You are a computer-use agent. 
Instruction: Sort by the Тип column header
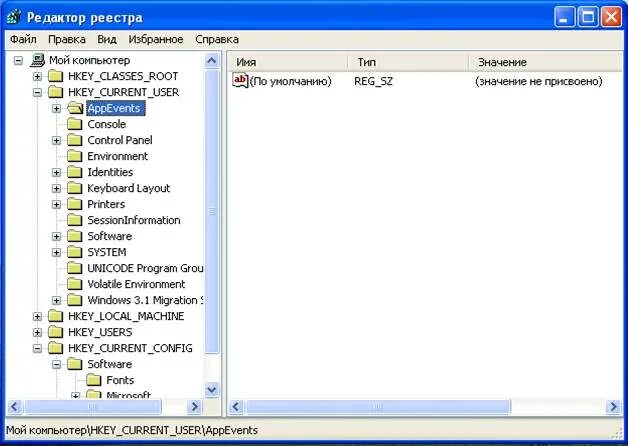408,62
